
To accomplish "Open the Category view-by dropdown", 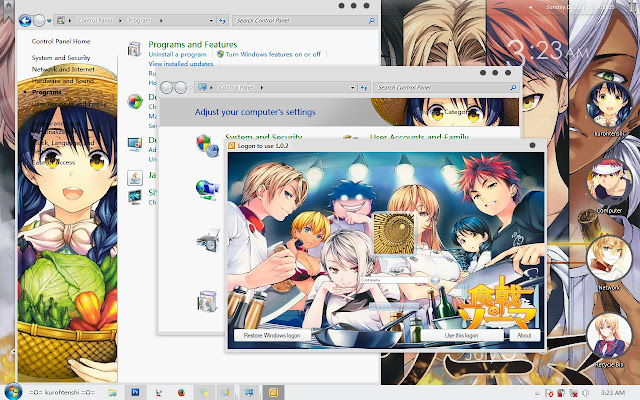I will coord(458,112).
